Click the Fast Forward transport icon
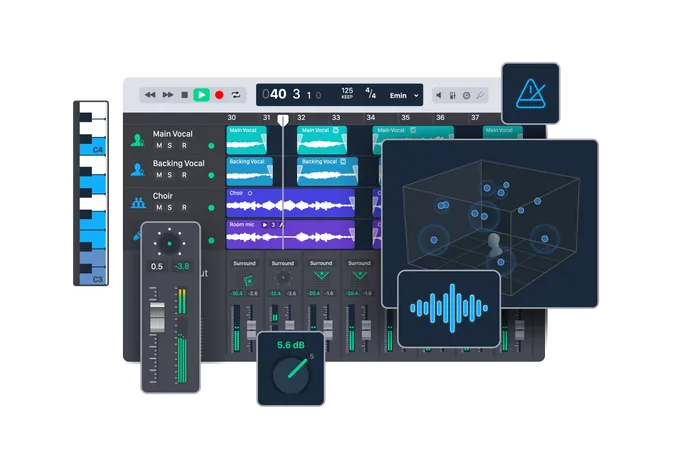Screen dimensions: 675x450 coord(167,94)
